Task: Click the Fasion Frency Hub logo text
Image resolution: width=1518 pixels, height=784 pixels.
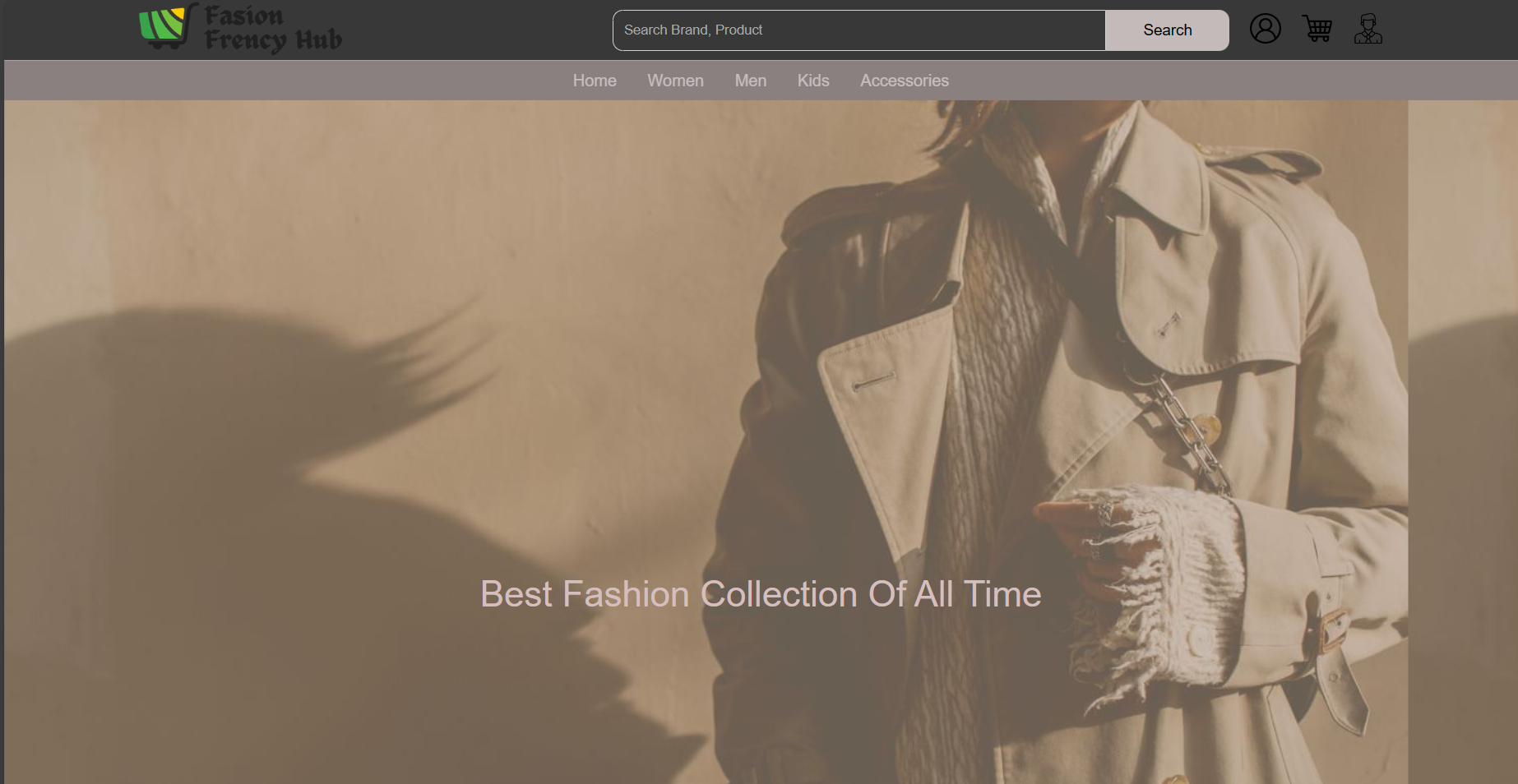Action: click(x=271, y=29)
